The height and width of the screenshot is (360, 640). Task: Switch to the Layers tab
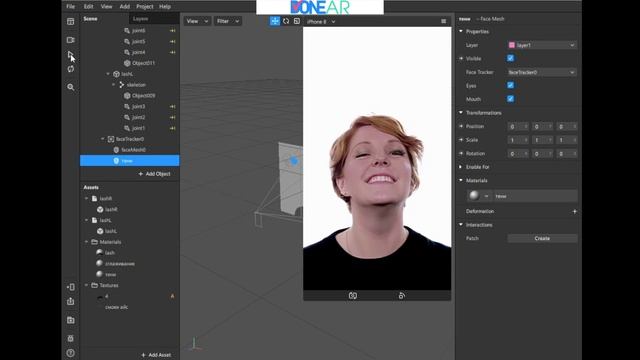tap(140, 19)
